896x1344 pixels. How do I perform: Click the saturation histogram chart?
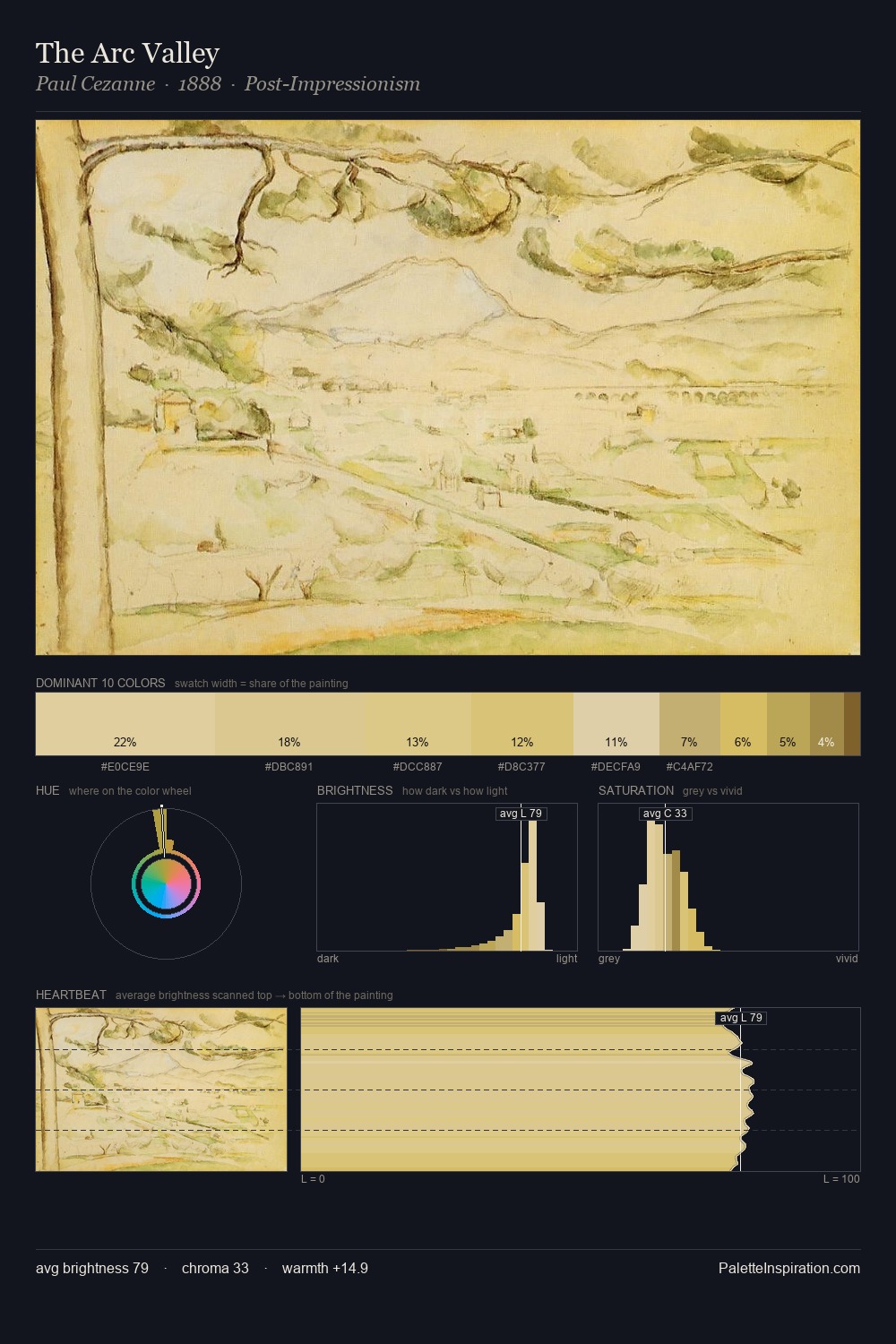coord(728,877)
